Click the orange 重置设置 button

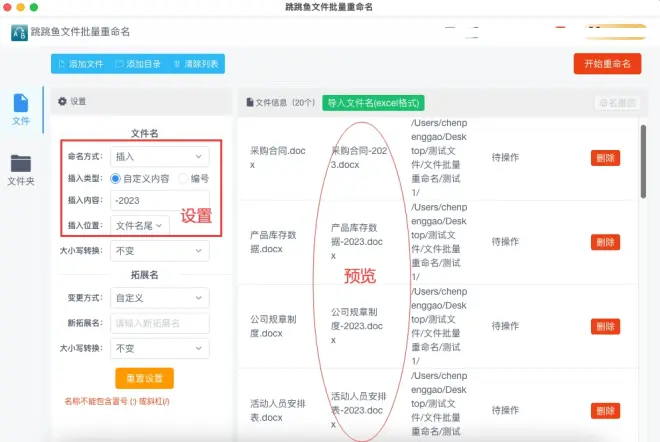144,378
